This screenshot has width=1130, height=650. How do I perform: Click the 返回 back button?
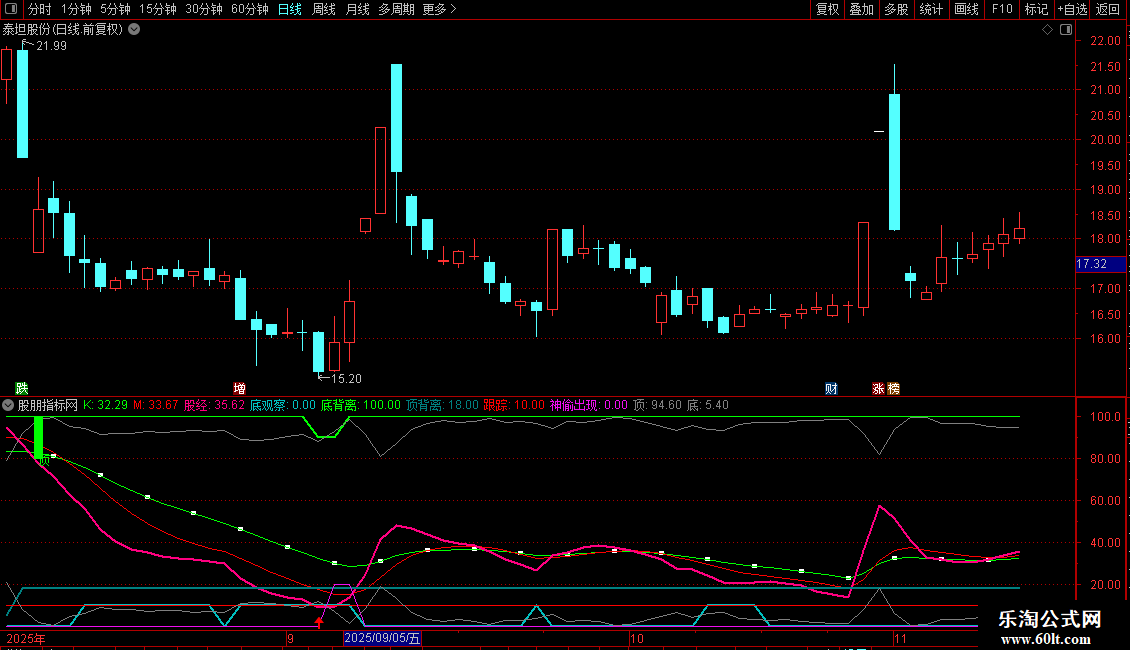pyautogui.click(x=1108, y=9)
